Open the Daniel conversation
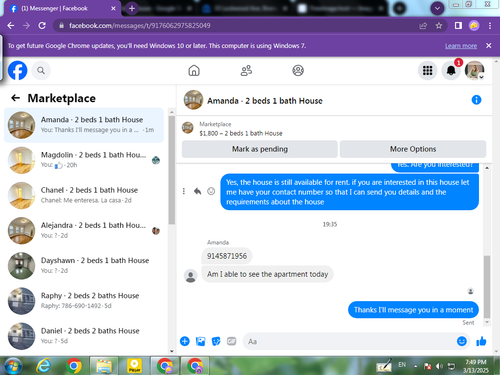500x375 pixels. (84, 336)
